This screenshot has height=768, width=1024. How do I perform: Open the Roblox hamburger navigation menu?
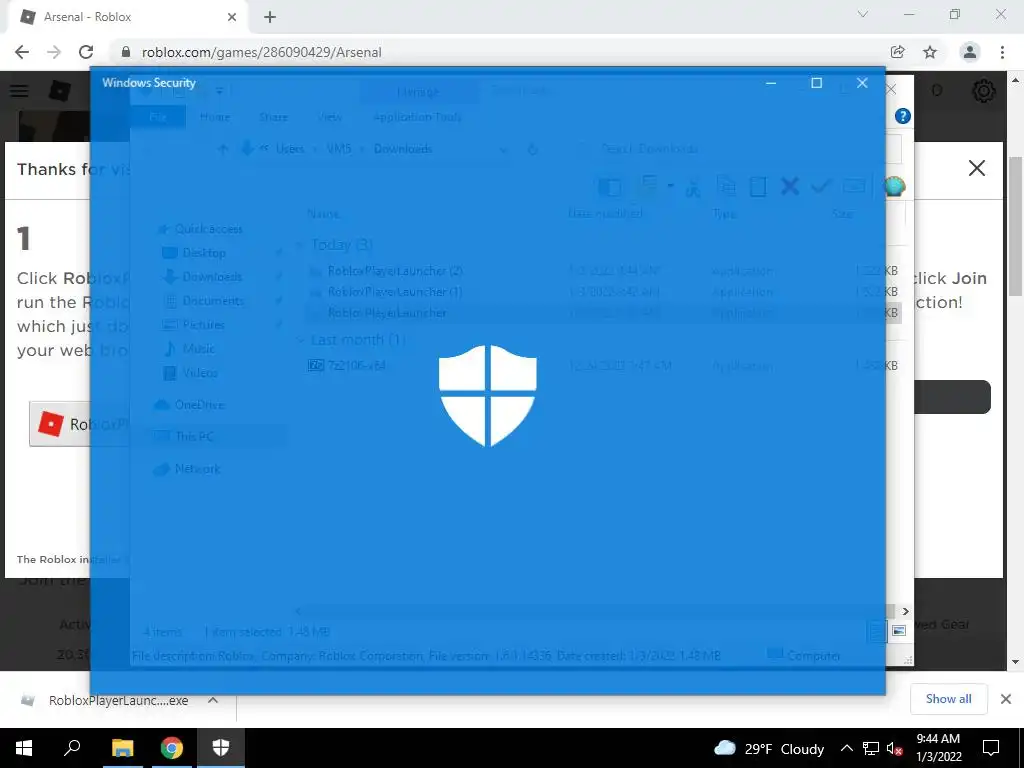coord(19,91)
